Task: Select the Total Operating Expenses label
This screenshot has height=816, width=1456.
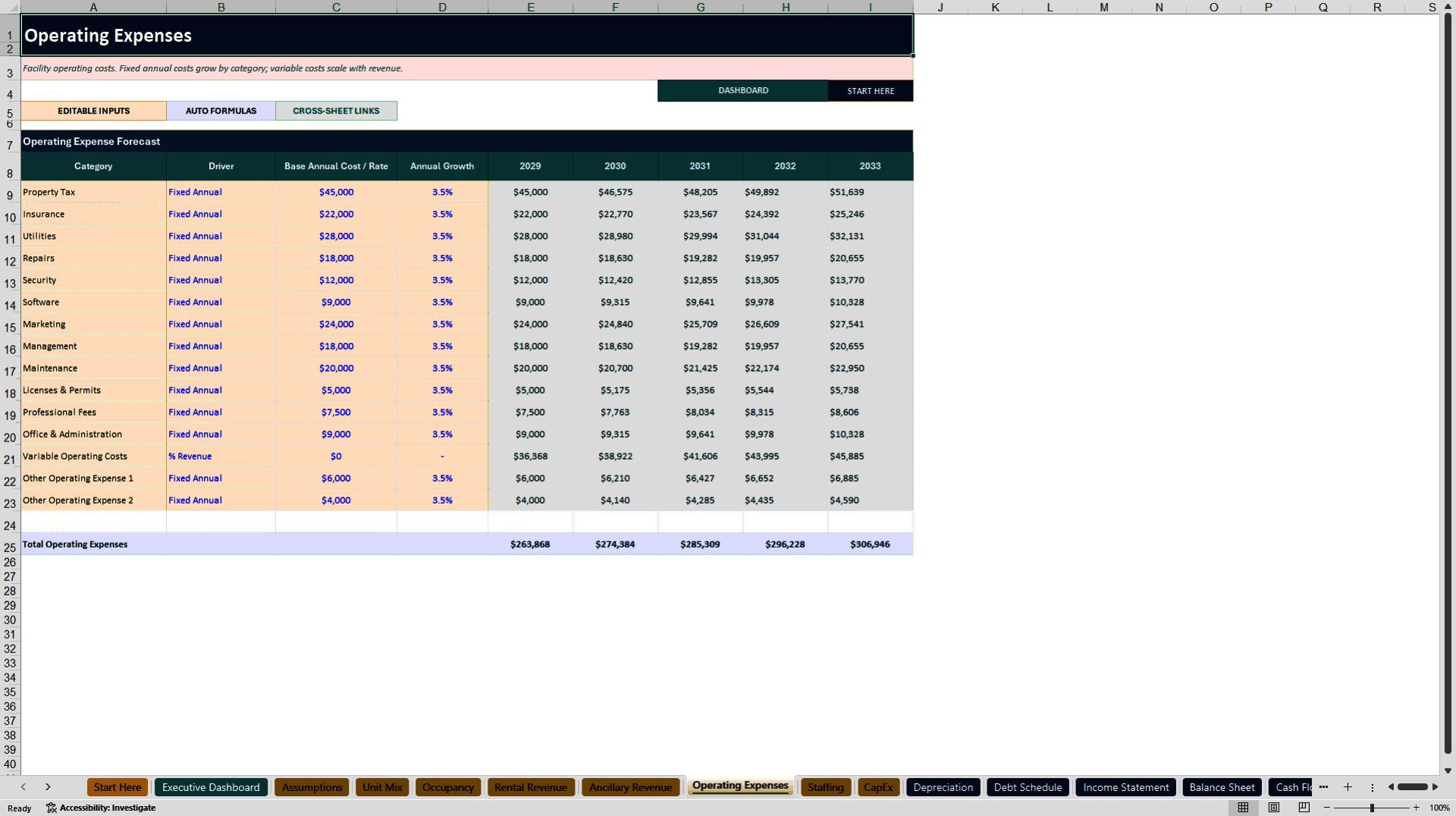Action: click(x=94, y=544)
